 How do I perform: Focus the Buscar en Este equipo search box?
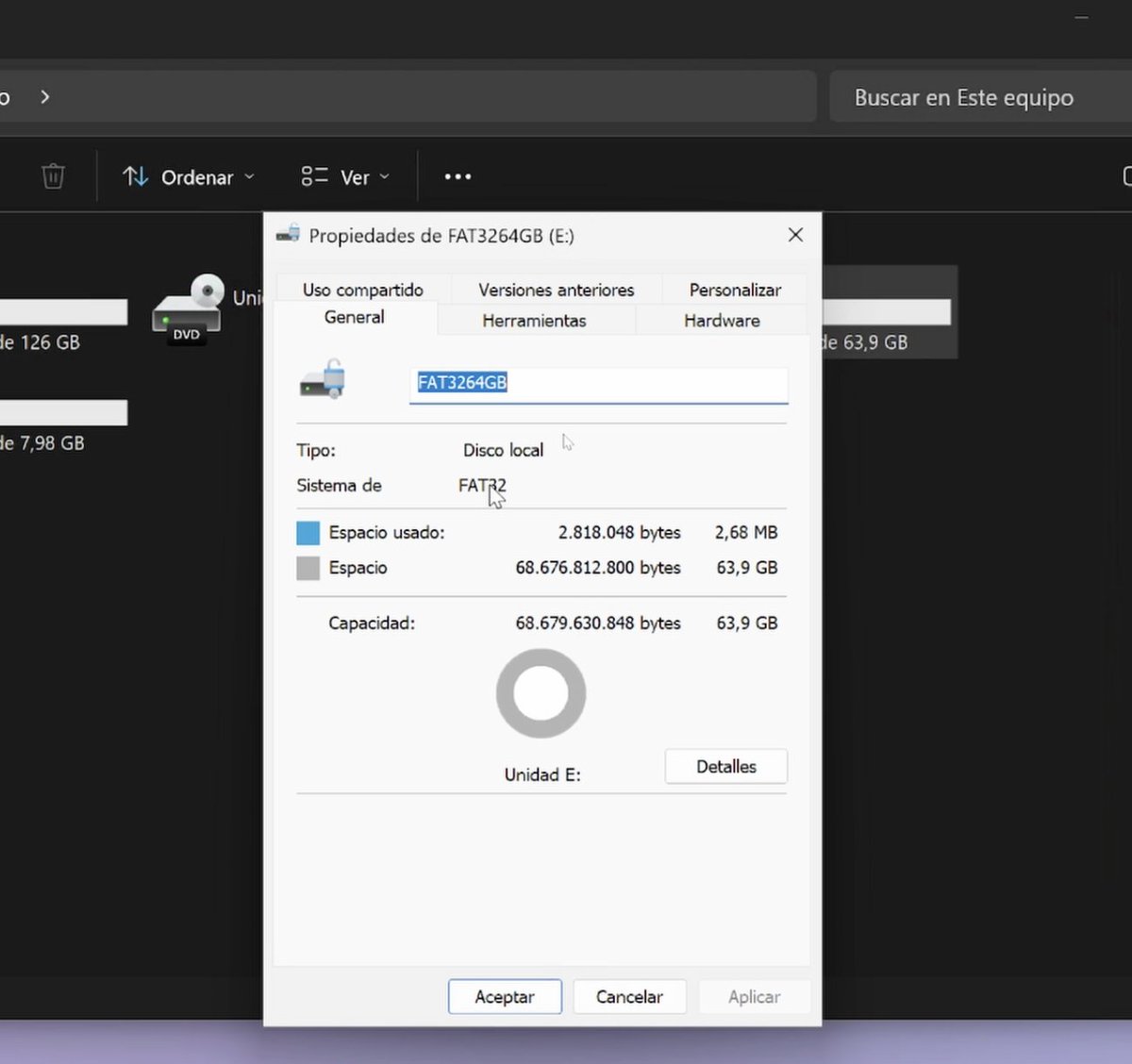point(979,97)
